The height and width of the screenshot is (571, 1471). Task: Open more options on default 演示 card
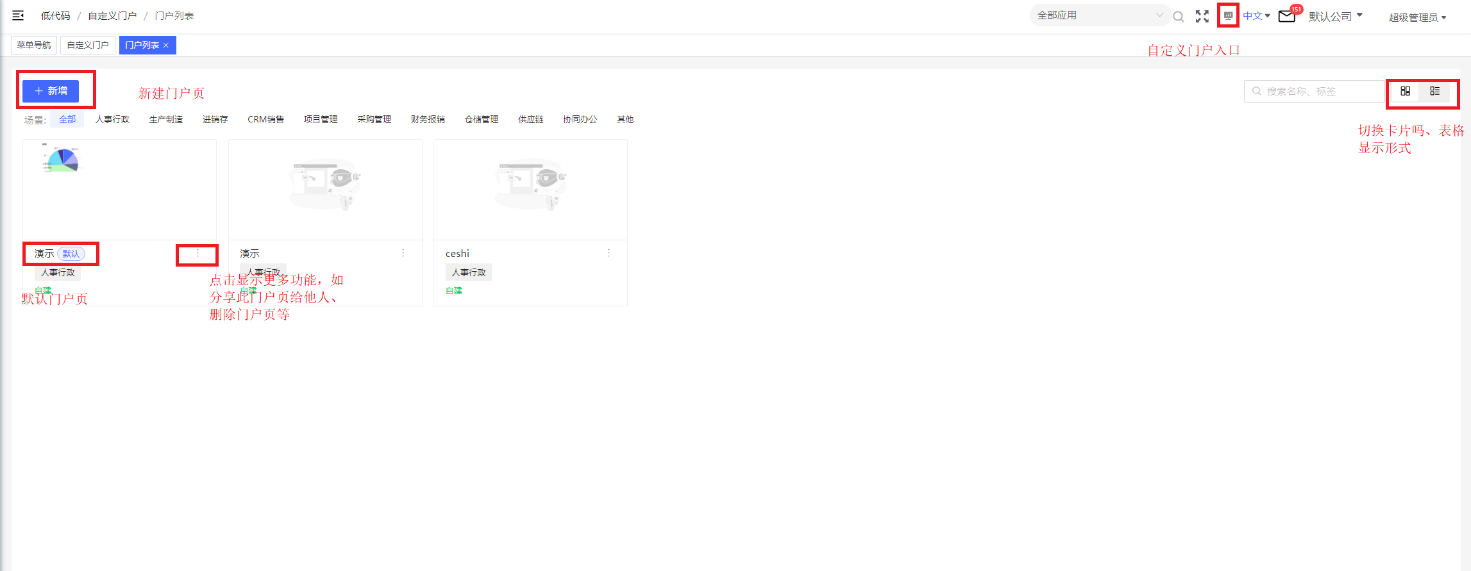pos(197,253)
